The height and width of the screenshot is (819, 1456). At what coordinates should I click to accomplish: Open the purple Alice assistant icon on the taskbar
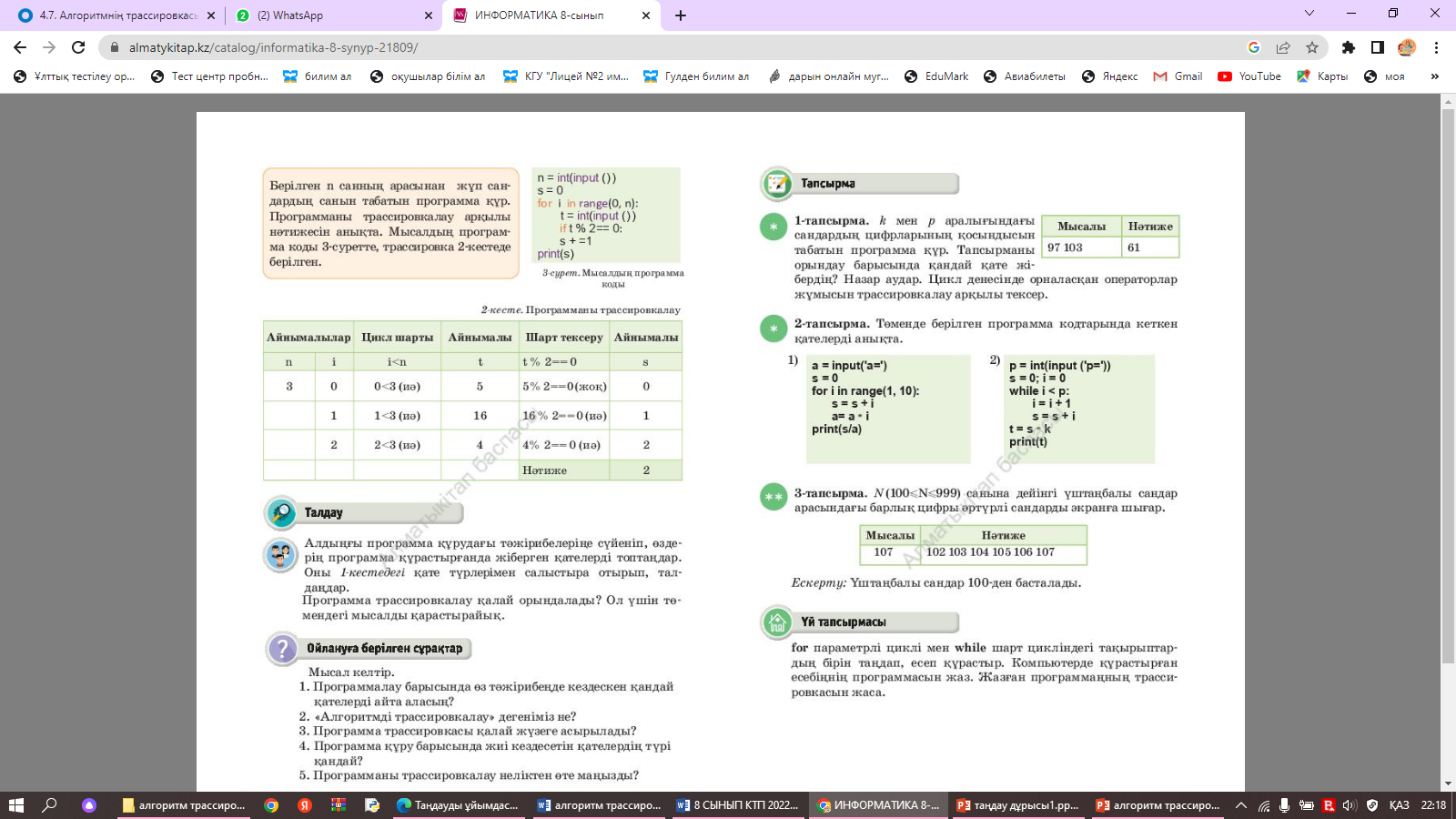[x=89, y=805]
